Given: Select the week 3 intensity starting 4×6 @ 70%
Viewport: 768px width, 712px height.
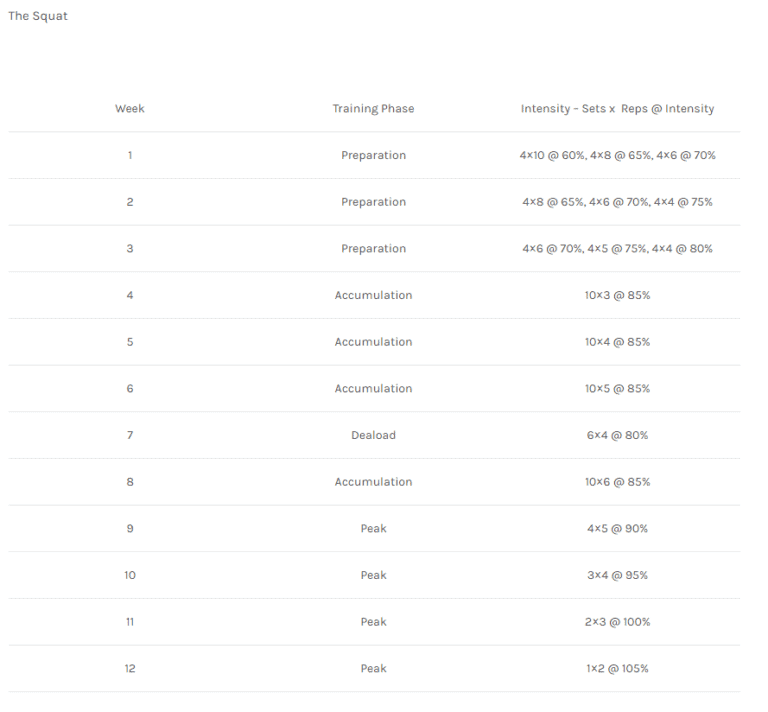Looking at the screenshot, I should [617, 249].
